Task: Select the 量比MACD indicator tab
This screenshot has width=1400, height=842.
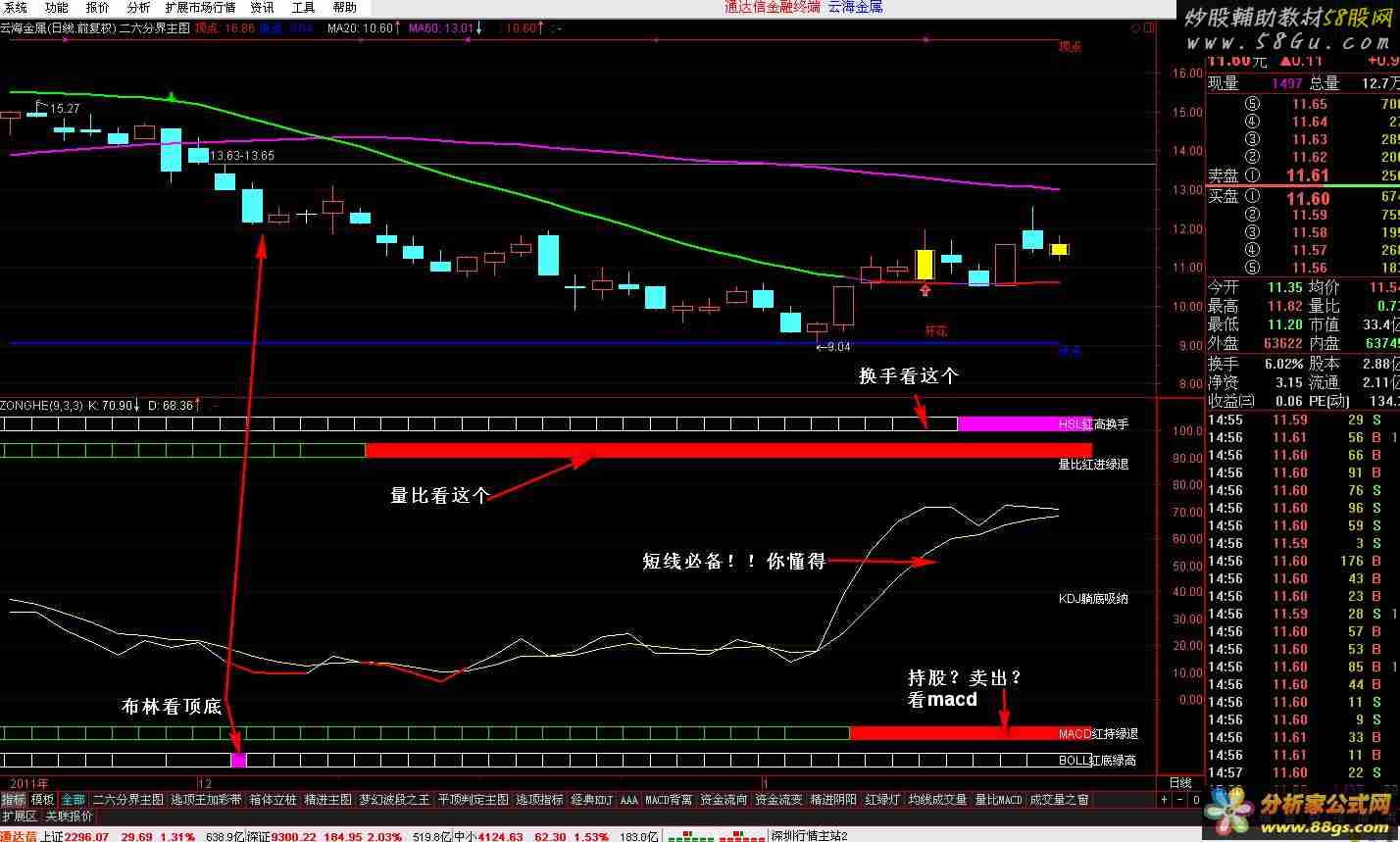Action: [x=998, y=800]
